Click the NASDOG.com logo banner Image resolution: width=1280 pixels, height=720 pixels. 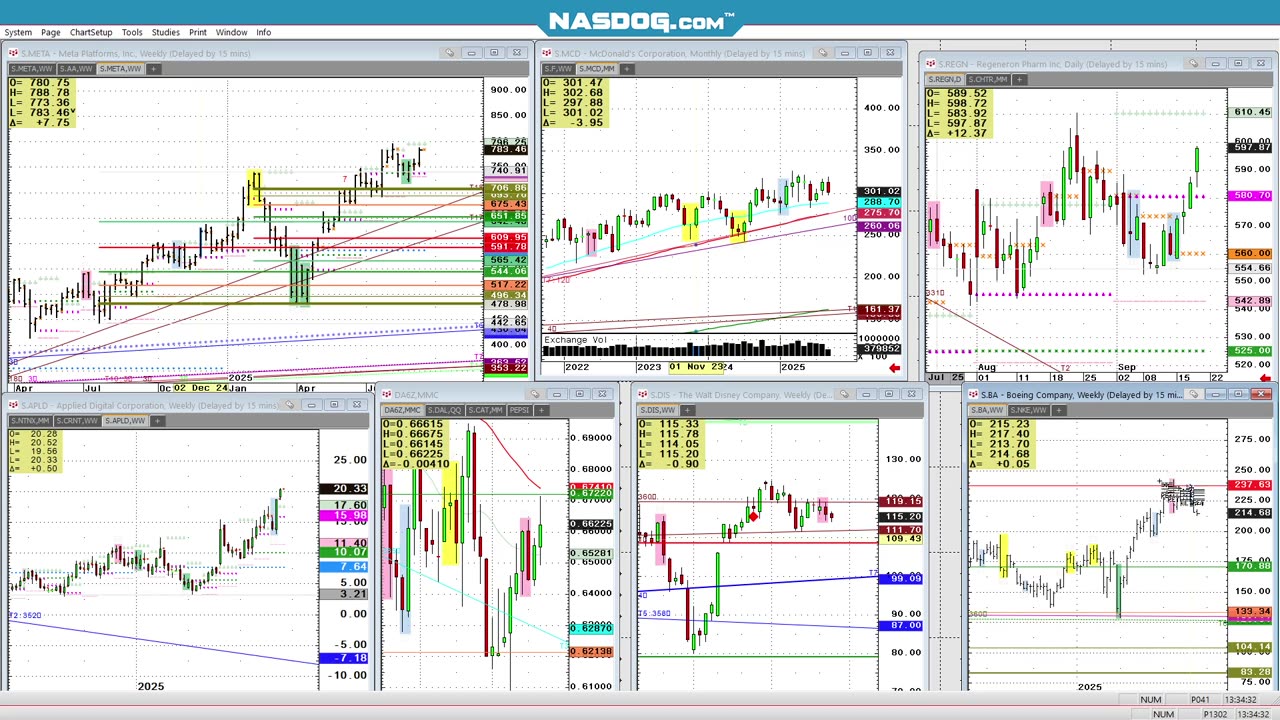(640, 21)
